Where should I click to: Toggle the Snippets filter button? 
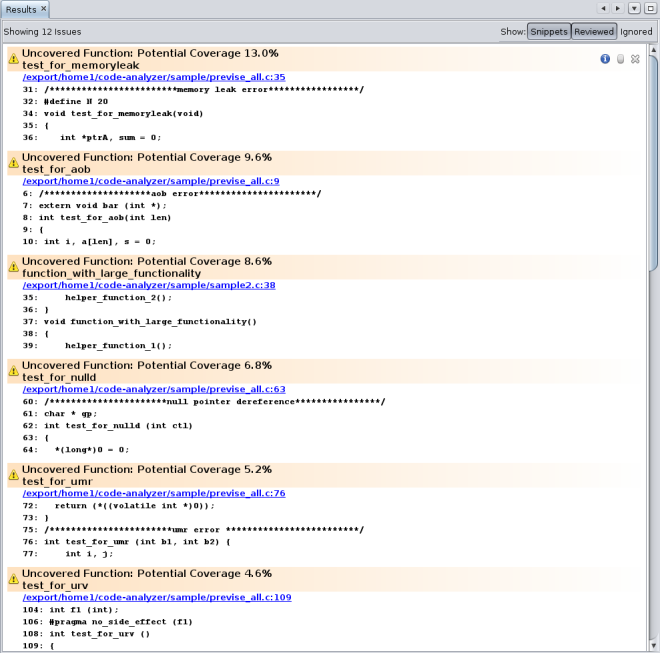tap(549, 32)
